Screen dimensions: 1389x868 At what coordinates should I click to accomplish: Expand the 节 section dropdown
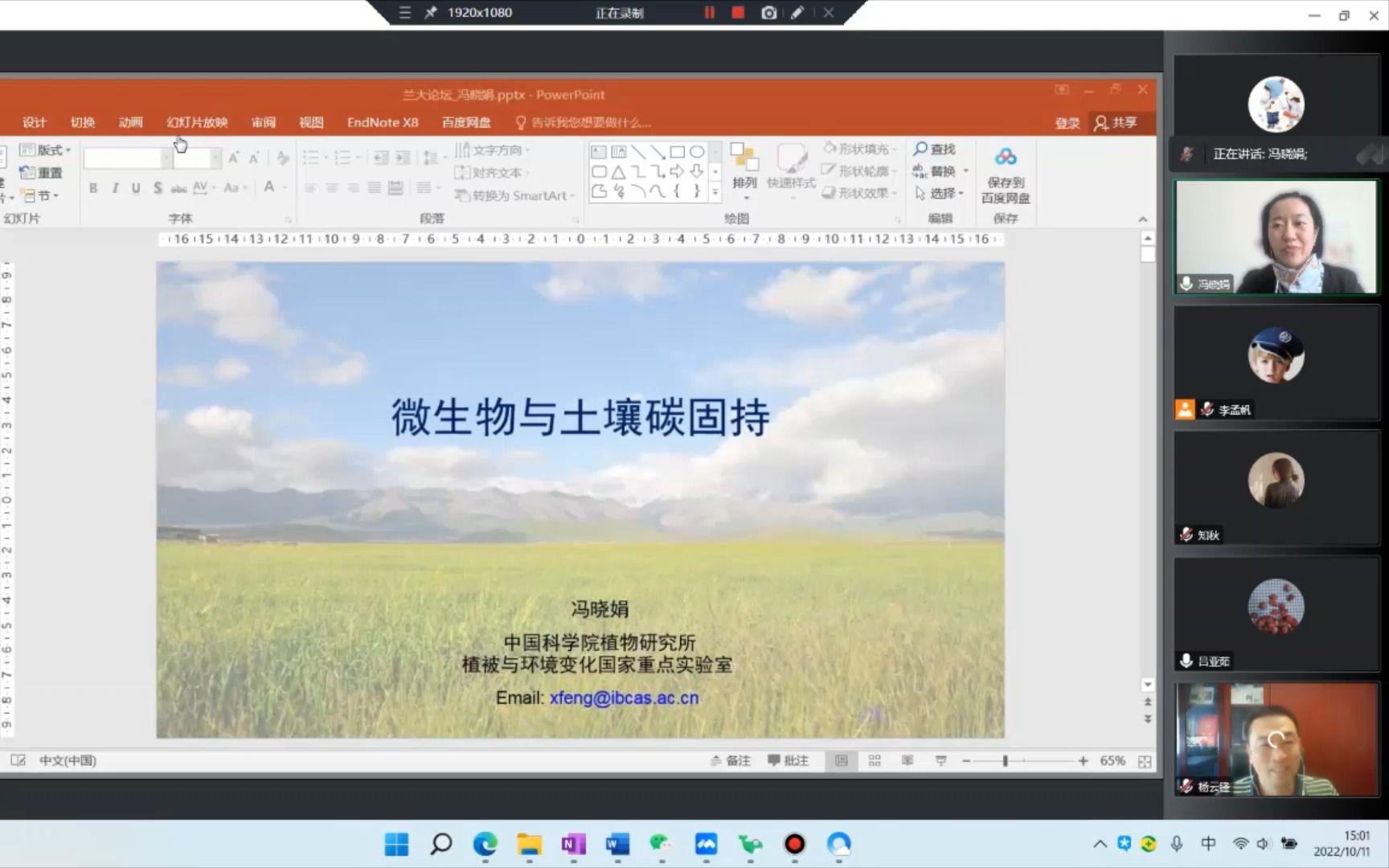point(40,195)
